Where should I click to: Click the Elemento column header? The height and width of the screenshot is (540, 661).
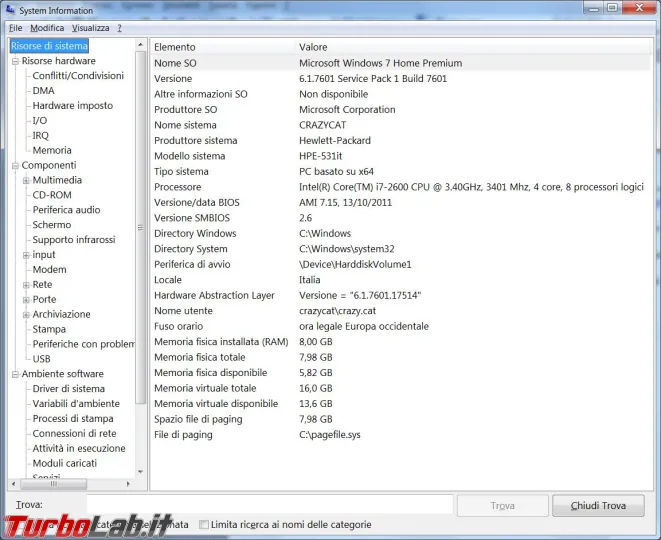(x=222, y=47)
